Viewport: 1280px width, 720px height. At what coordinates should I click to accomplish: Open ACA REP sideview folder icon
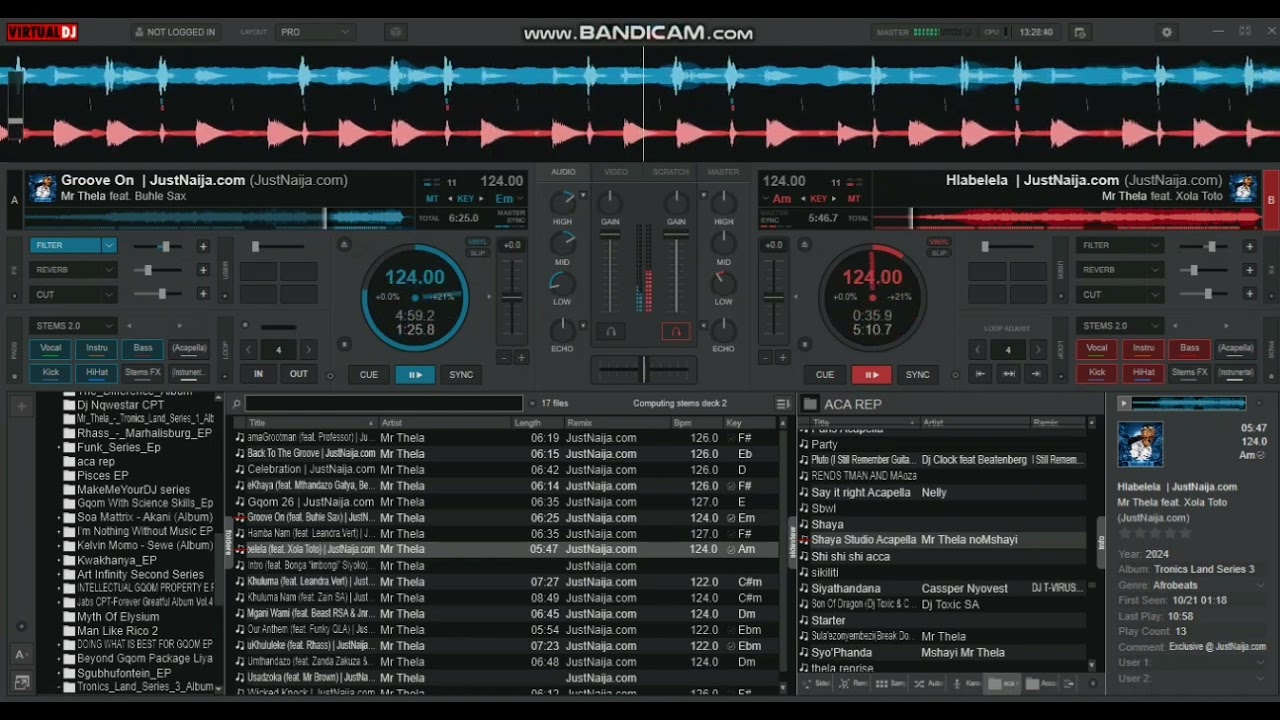click(x=810, y=404)
